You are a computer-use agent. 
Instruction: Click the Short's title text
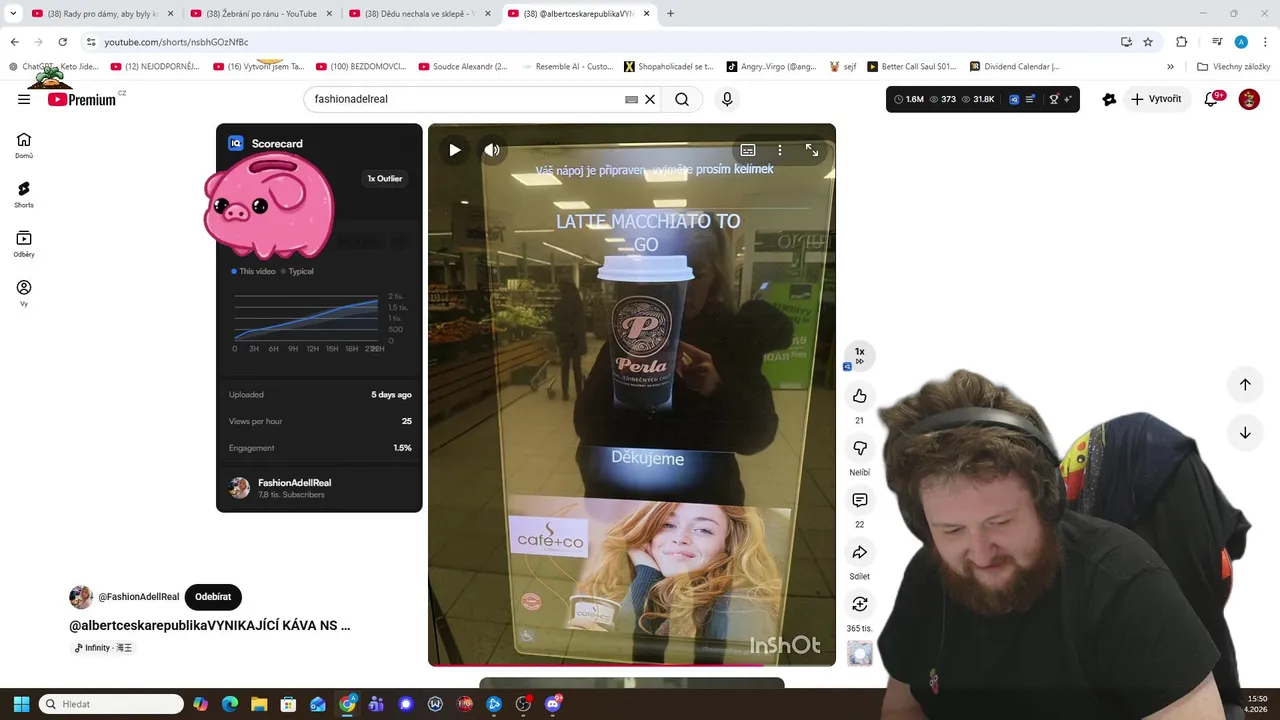click(209, 626)
